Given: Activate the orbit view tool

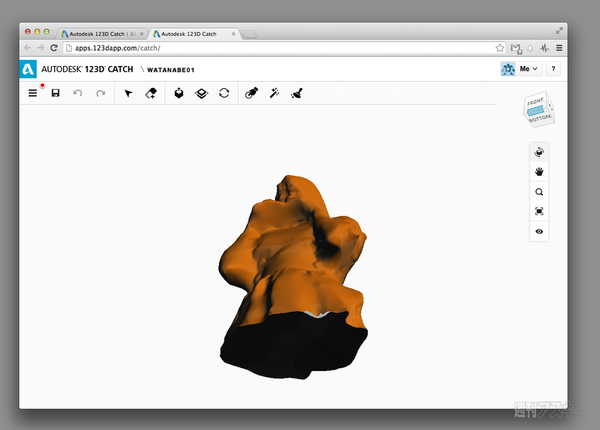Looking at the screenshot, I should 539,152.
